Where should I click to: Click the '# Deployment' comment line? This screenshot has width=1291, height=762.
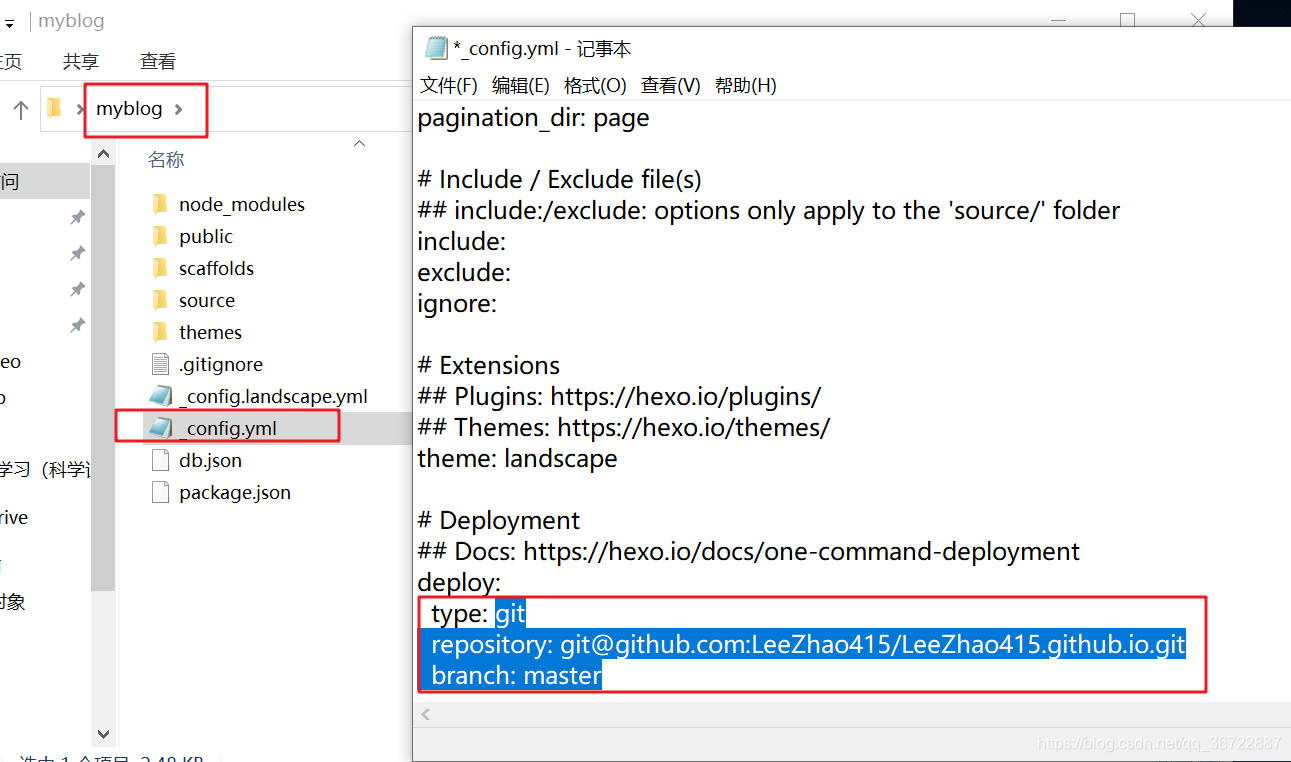[498, 520]
